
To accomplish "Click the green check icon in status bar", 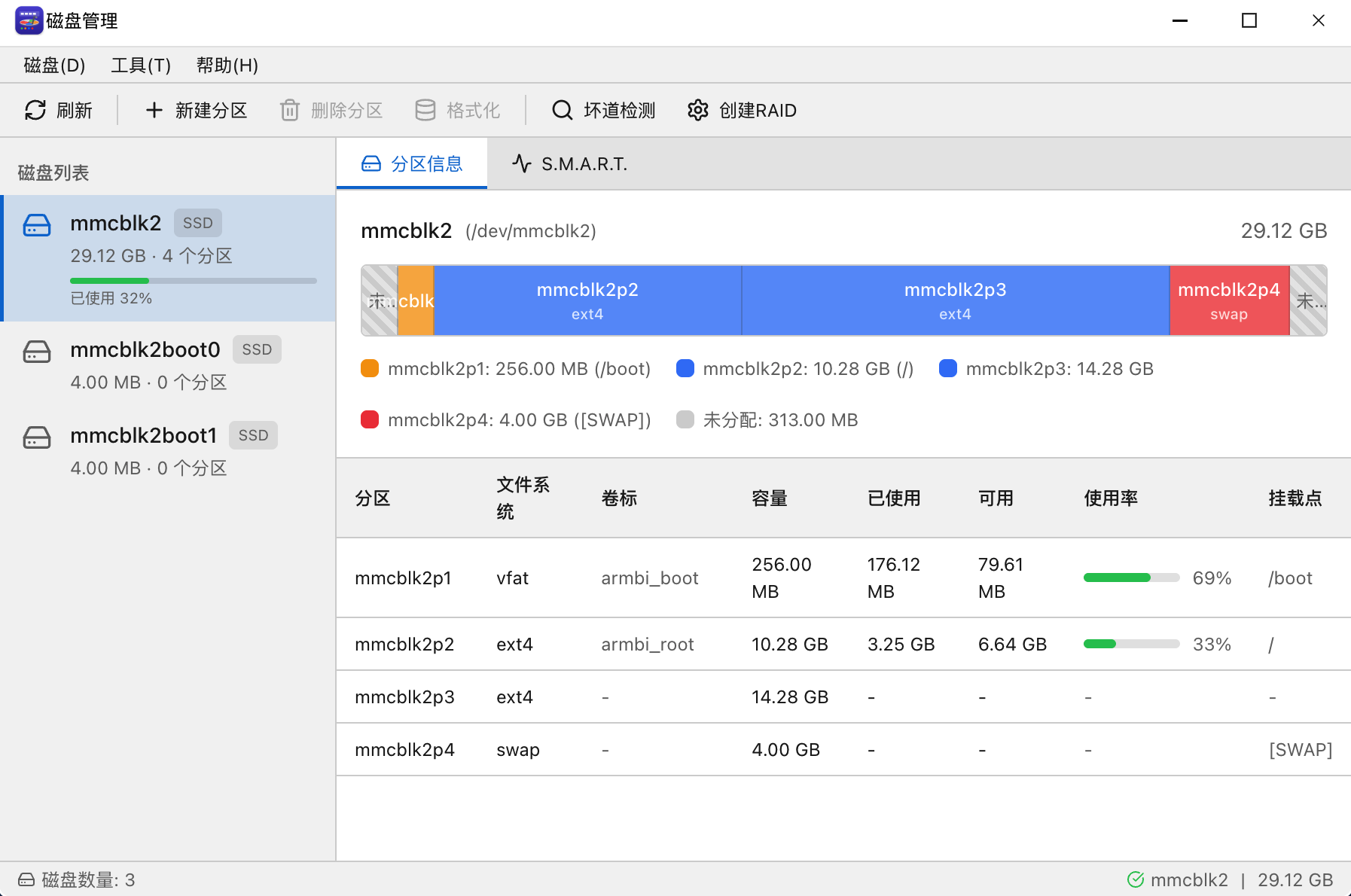I will [x=1136, y=879].
